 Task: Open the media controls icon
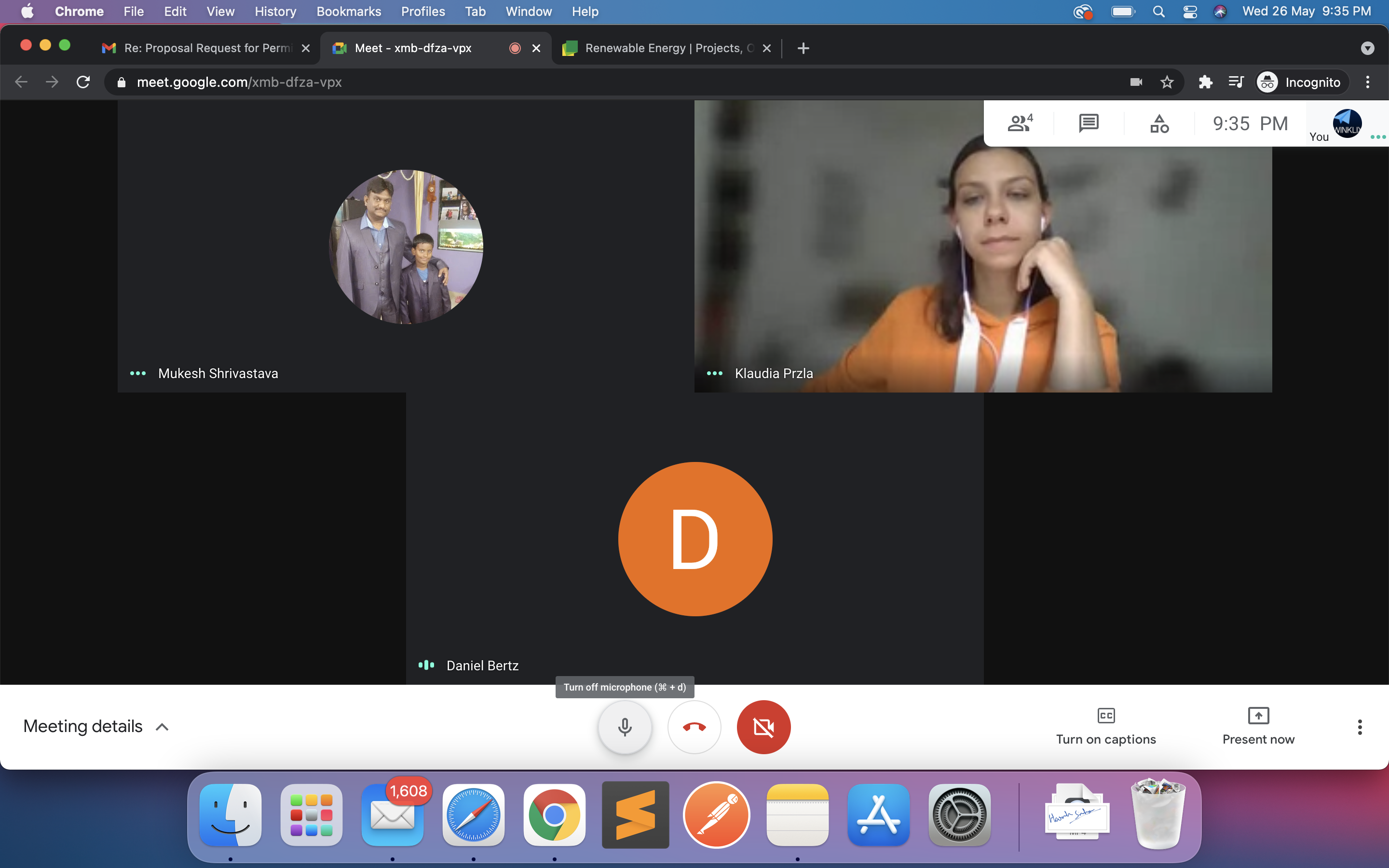click(1236, 82)
